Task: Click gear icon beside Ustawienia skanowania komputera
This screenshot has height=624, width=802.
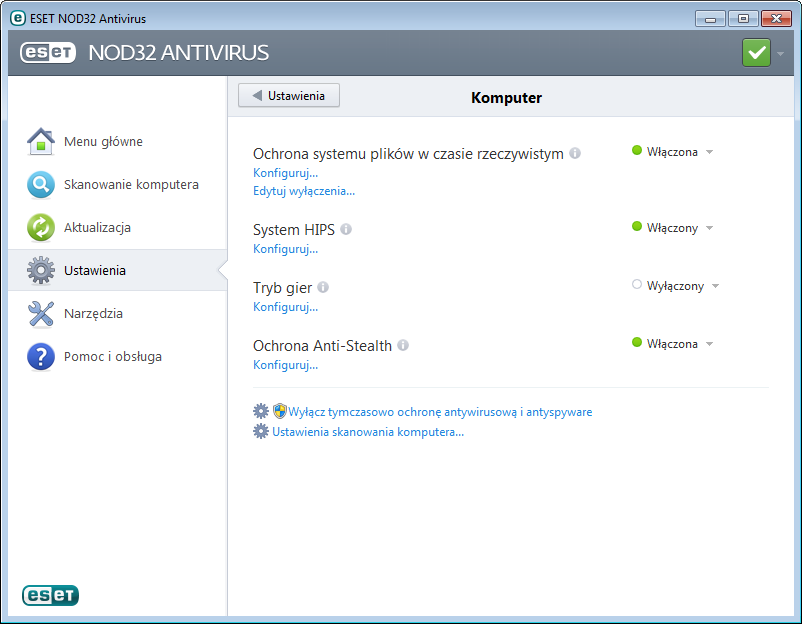Action: pos(261,431)
